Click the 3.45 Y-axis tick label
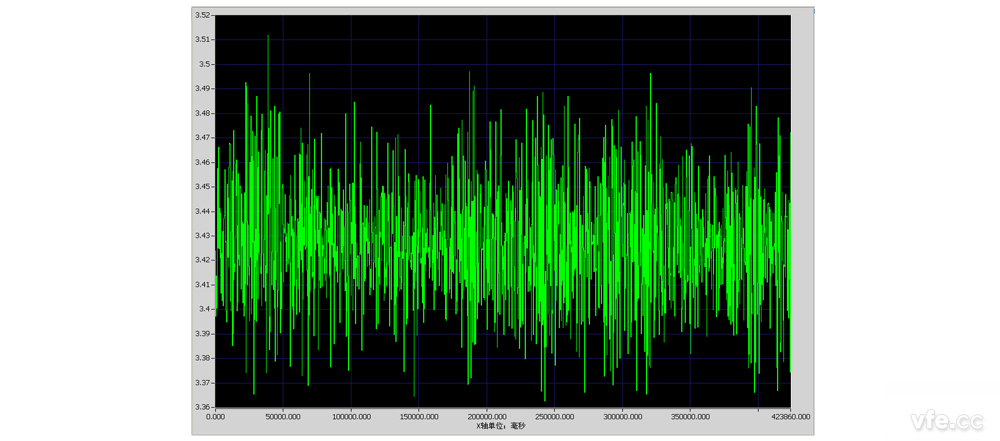The height and width of the screenshot is (441, 1000). 202,186
